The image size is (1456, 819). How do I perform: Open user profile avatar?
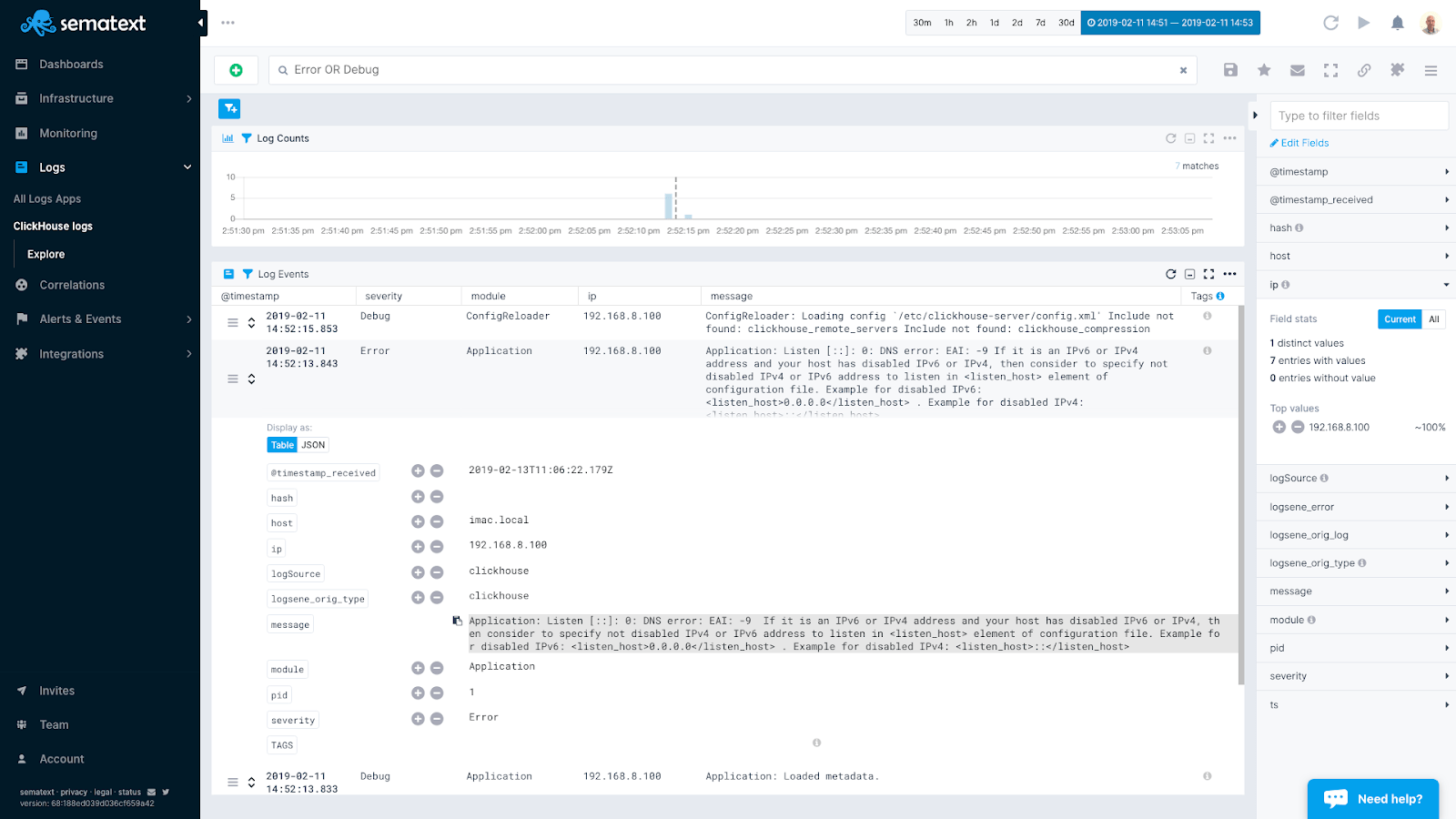click(1431, 23)
